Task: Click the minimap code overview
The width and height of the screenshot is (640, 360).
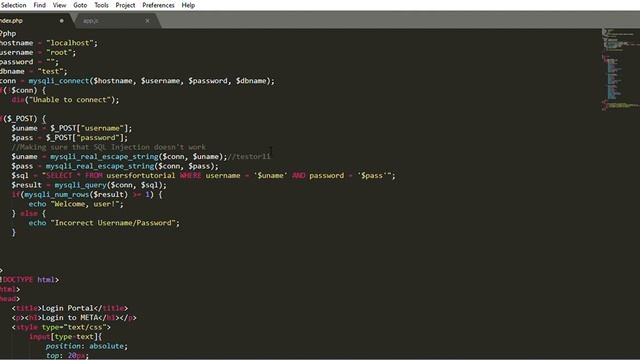Action: pyautogui.click(x=620, y=69)
